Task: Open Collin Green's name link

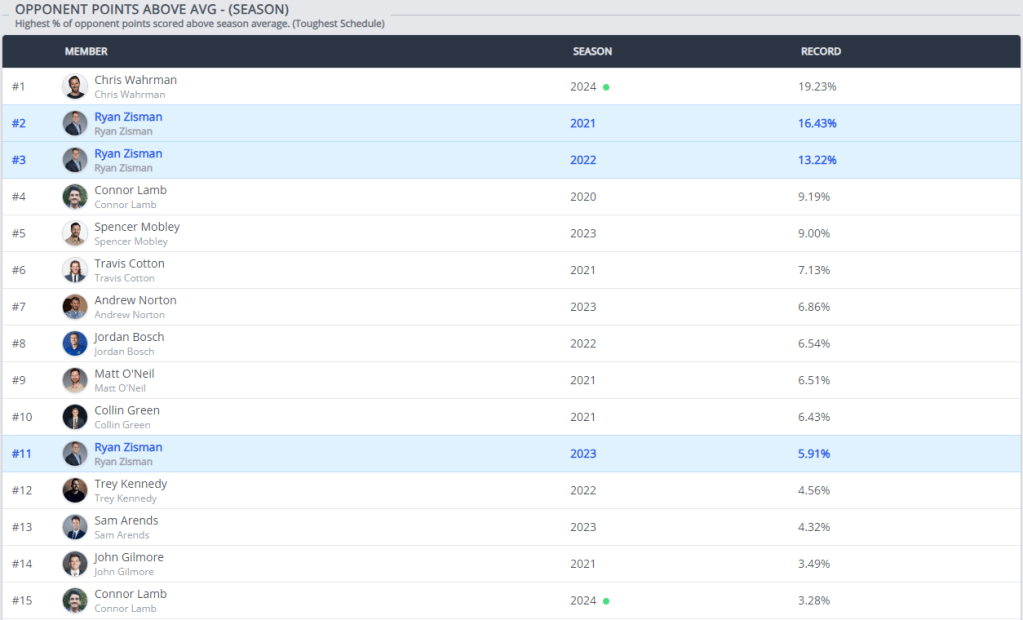Action: click(127, 410)
